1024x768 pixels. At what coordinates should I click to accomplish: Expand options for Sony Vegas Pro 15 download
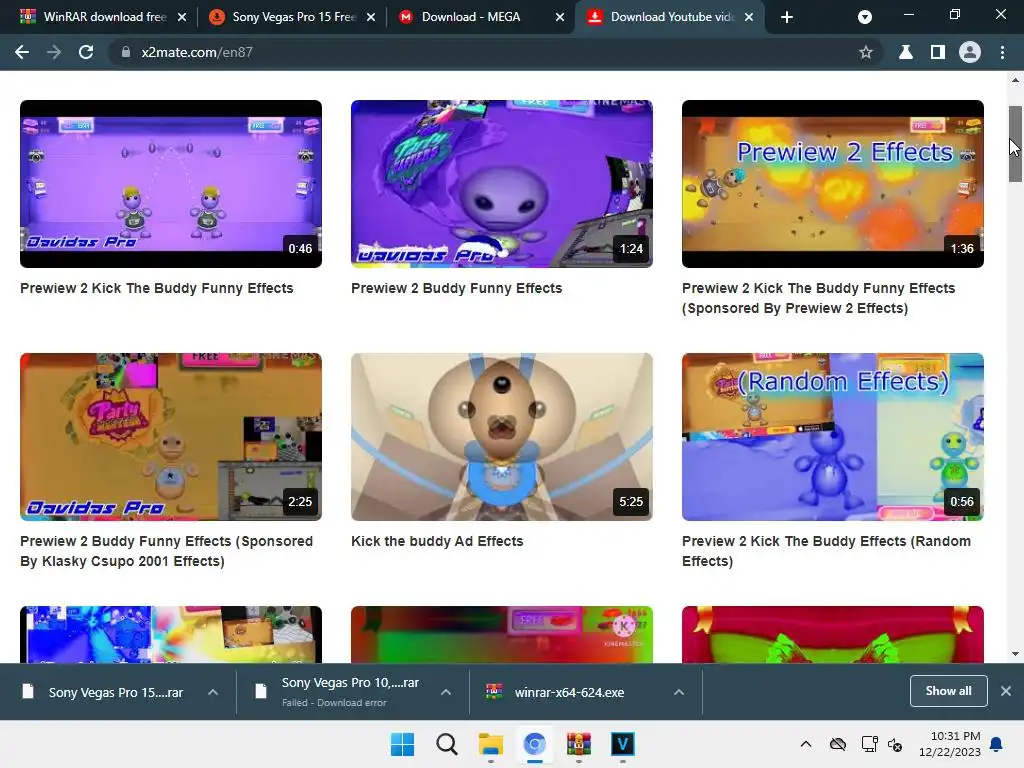(213, 692)
